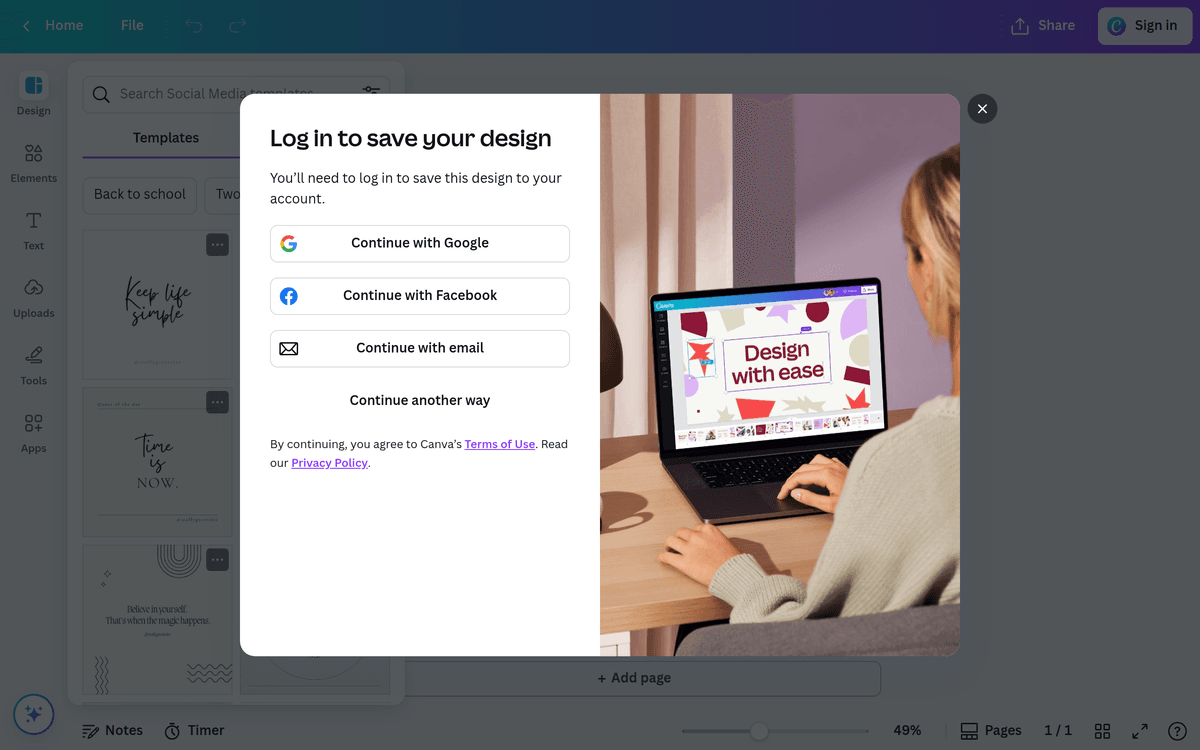Screen dimensions: 1200x750
Task: Select the Back to school category chip
Action: tap(140, 194)
